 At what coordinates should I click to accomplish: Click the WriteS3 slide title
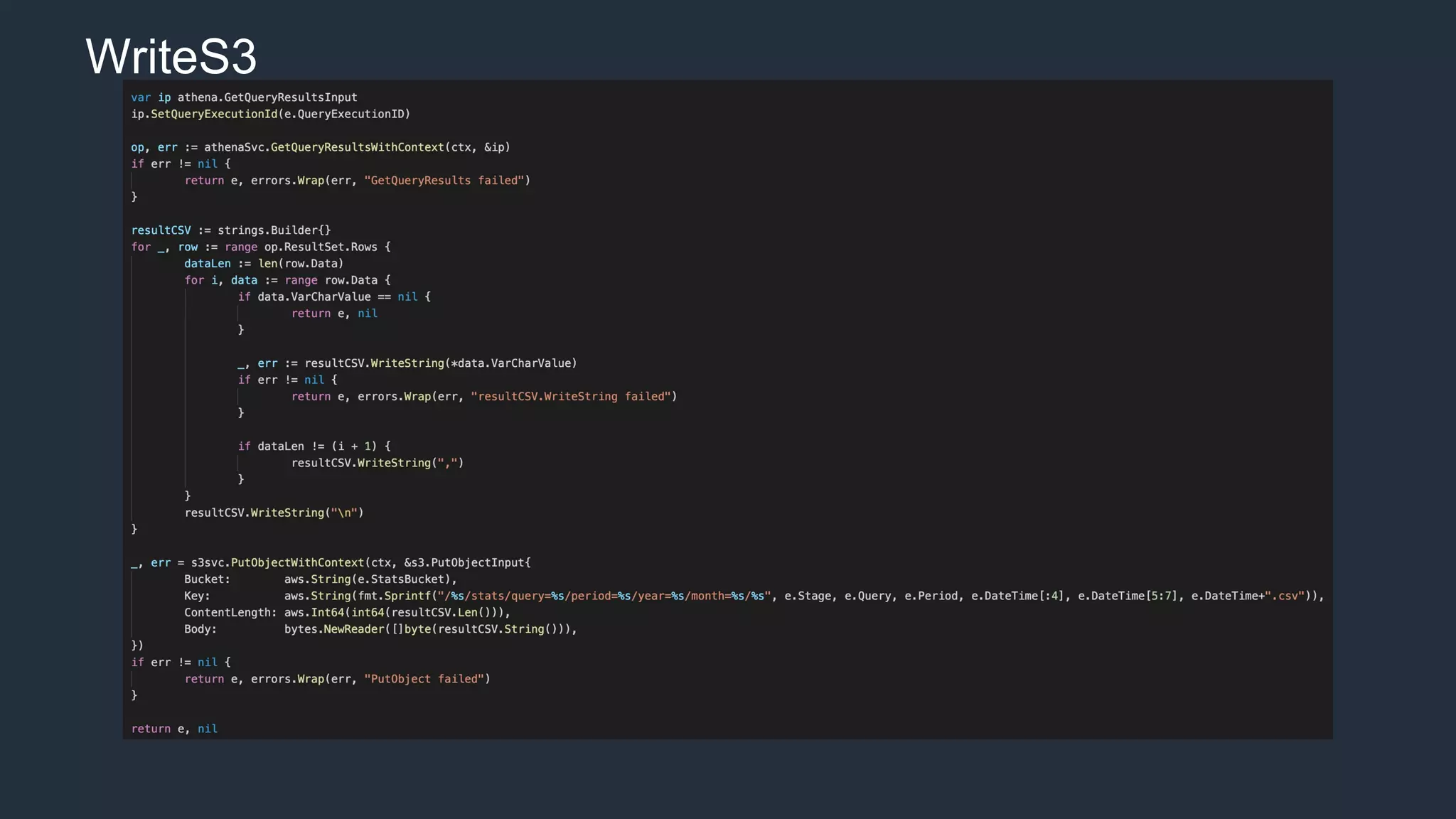tap(171, 56)
